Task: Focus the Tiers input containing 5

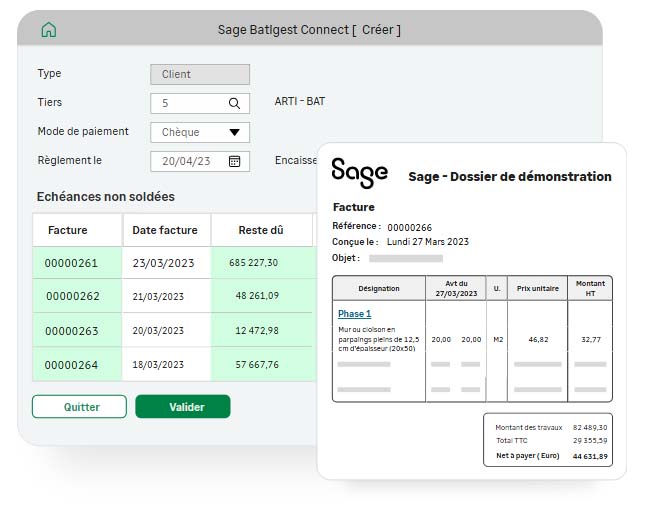Action: (x=200, y=103)
